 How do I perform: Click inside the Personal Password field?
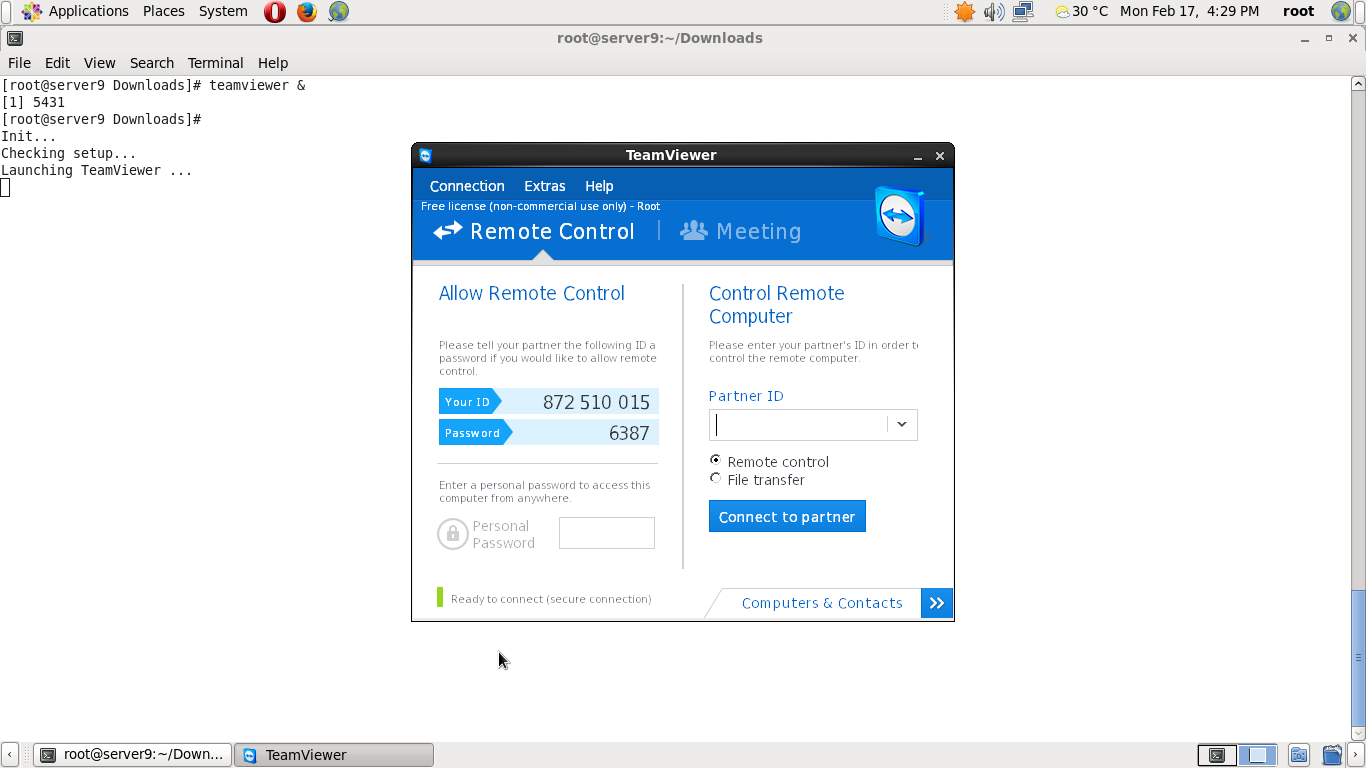pos(606,532)
